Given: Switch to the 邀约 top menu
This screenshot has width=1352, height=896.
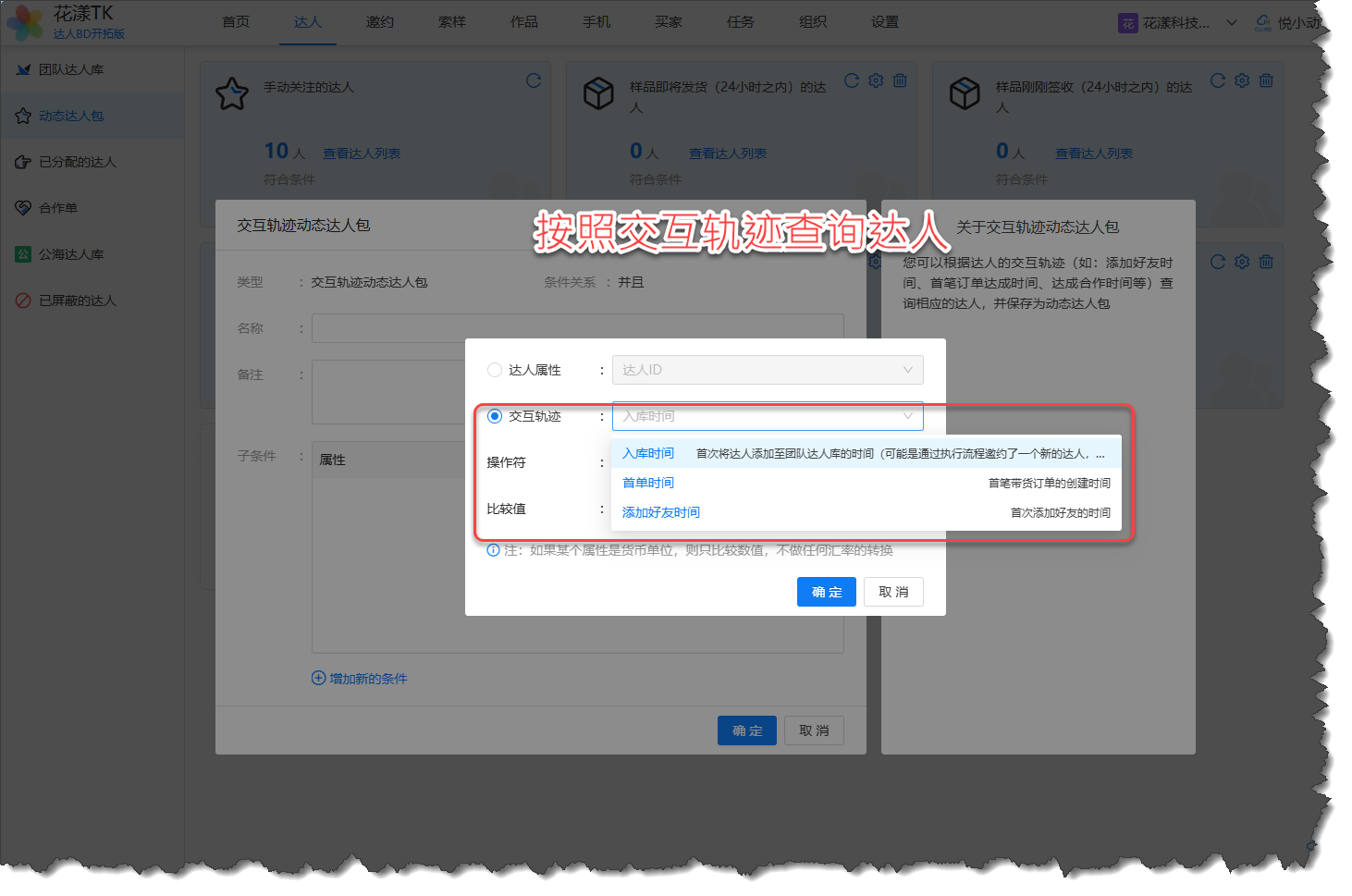Looking at the screenshot, I should 379,22.
